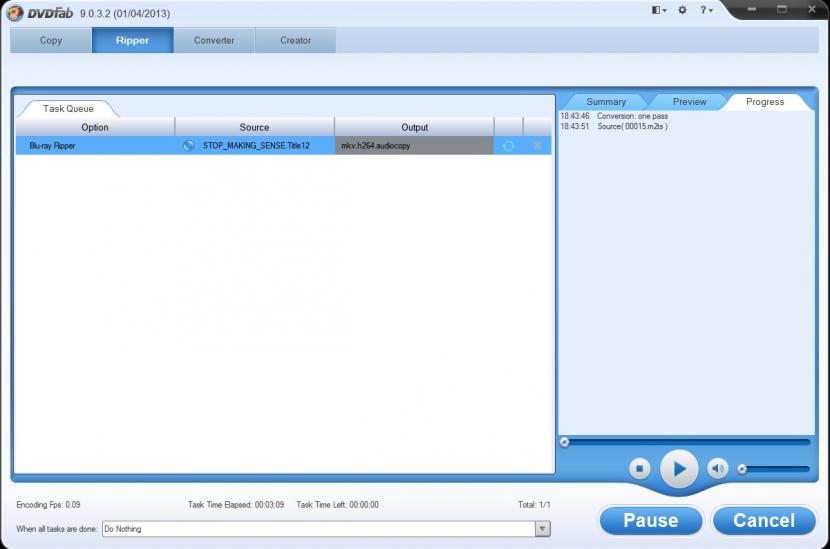Viewport: 830px width, 549px height.
Task: Click the Output column header
Action: tap(414, 127)
